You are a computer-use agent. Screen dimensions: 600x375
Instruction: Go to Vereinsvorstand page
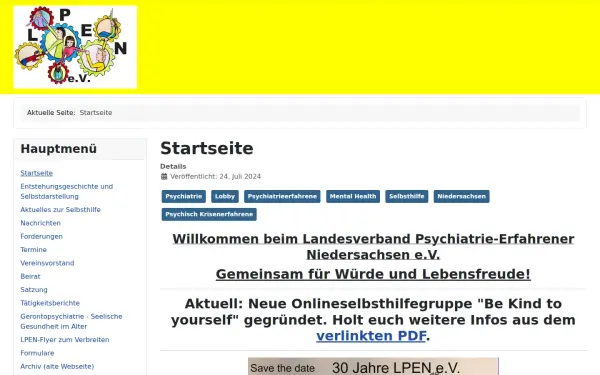47,263
